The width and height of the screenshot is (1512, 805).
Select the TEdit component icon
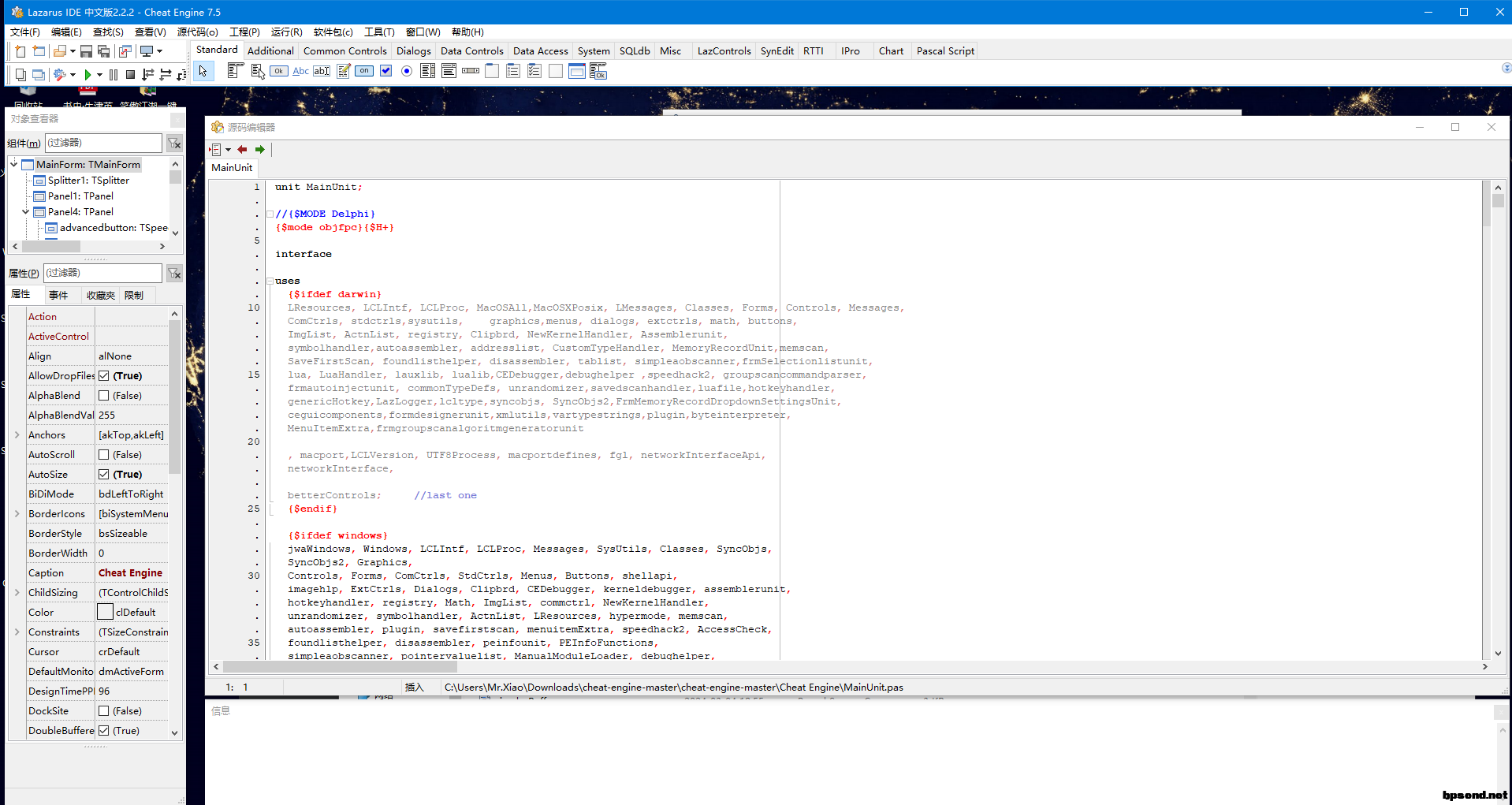pos(322,71)
